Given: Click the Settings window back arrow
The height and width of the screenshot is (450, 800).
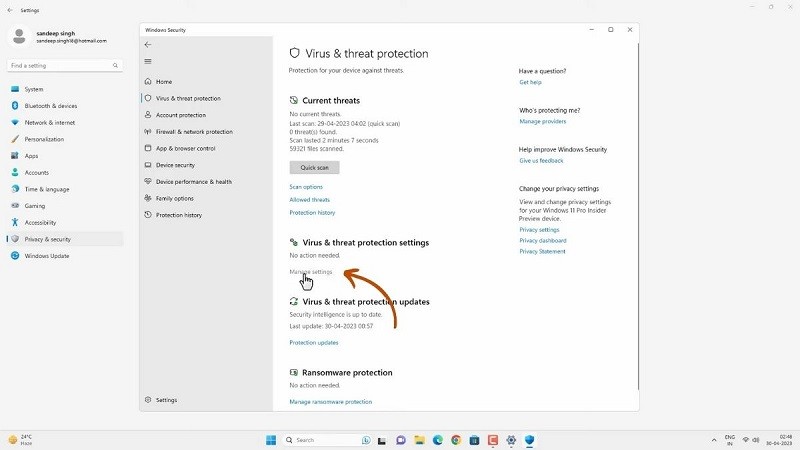Looking at the screenshot, I should 10,10.
